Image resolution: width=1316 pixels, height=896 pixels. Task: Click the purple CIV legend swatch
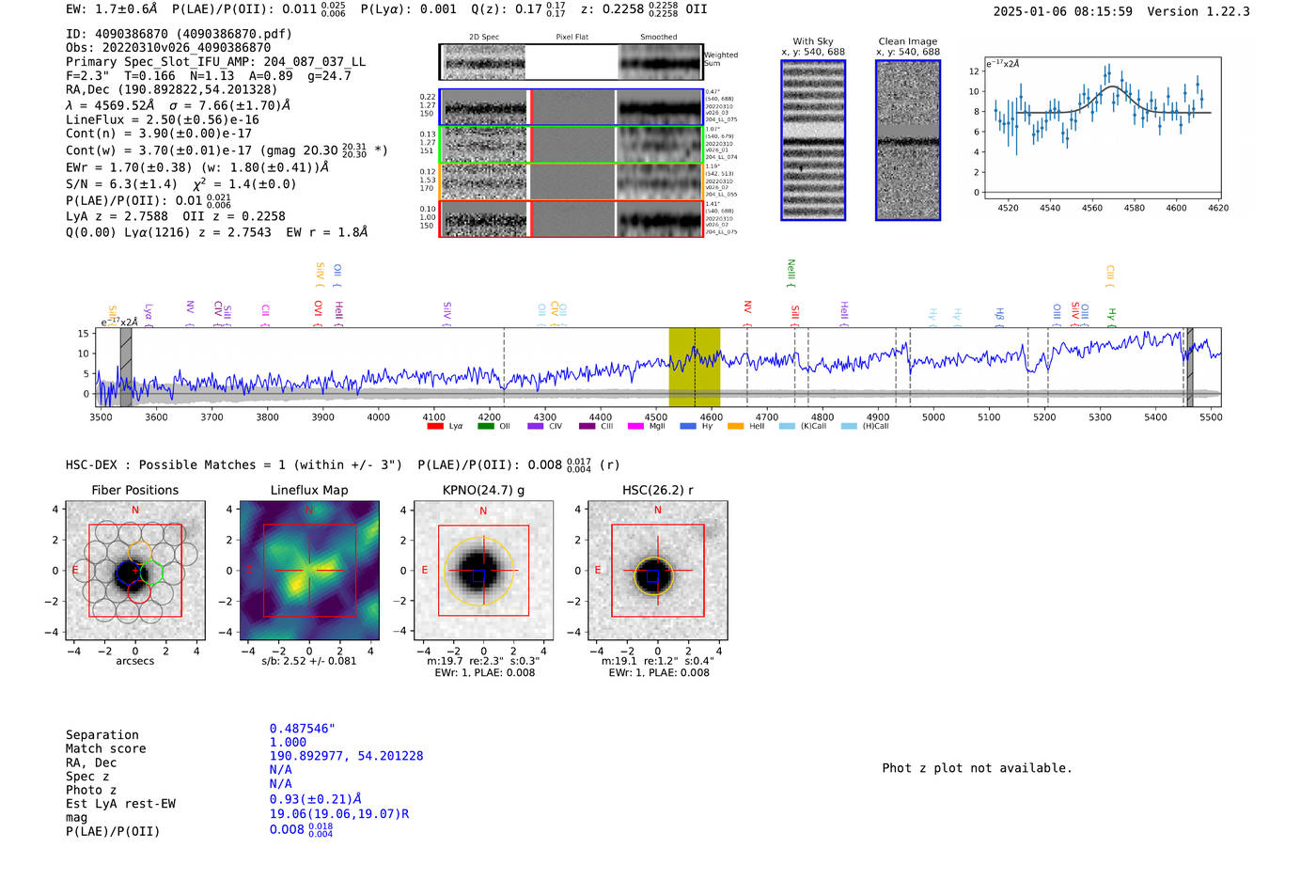(x=536, y=427)
